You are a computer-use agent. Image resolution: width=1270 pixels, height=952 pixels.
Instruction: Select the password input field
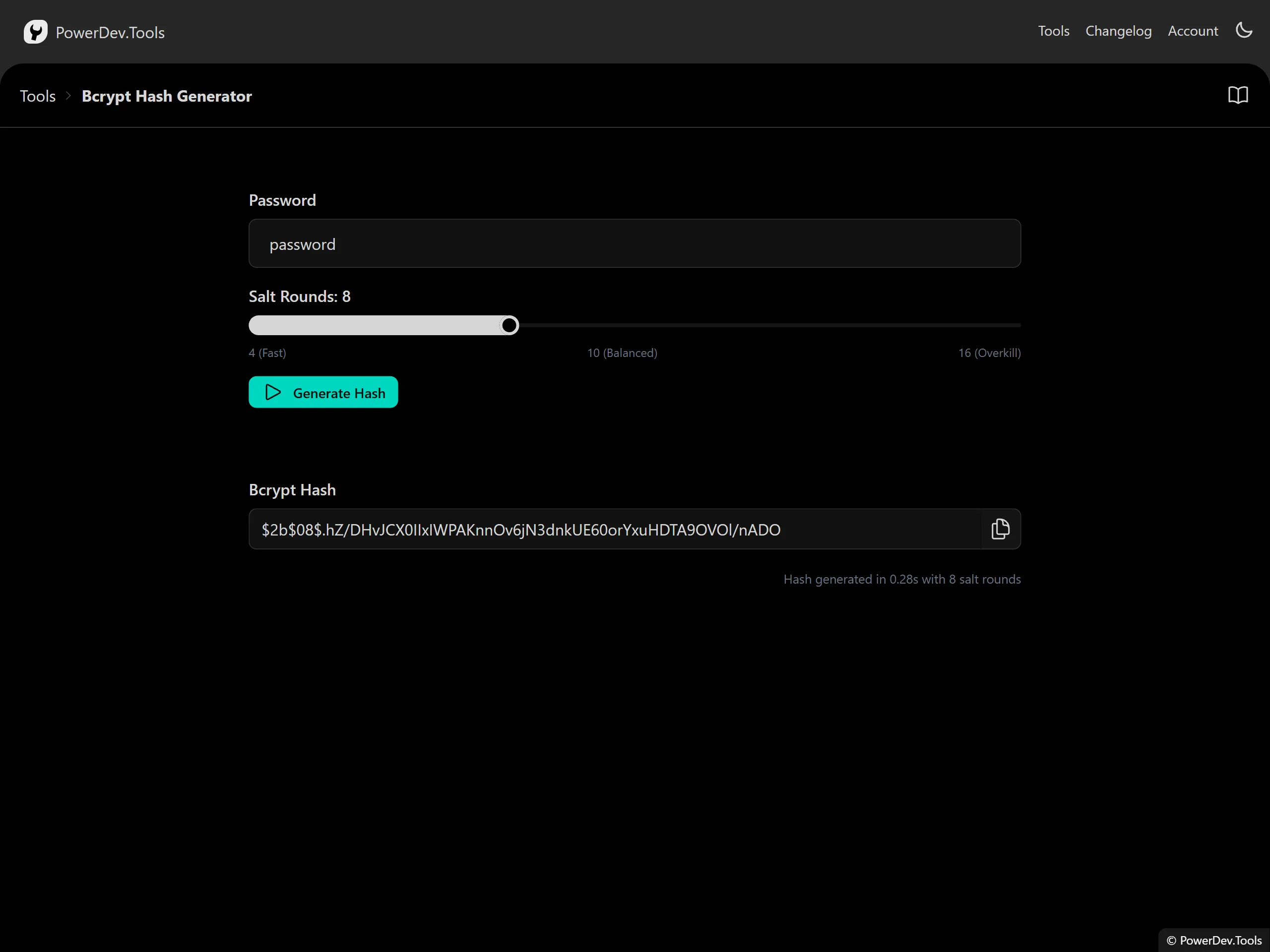(x=634, y=243)
